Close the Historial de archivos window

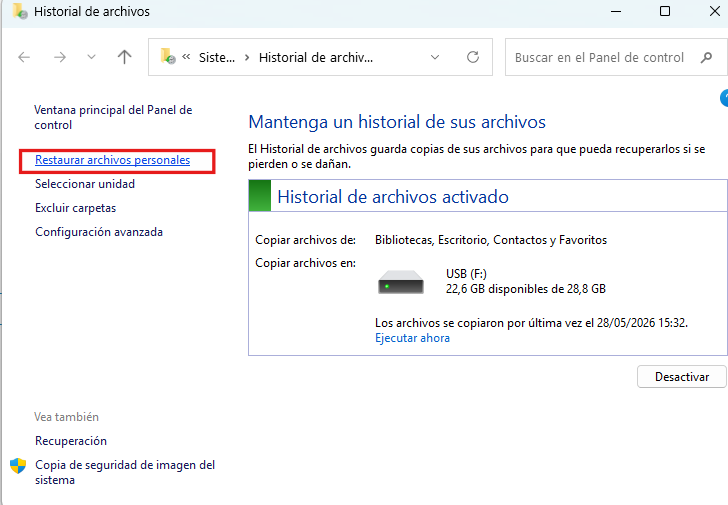tap(715, 11)
